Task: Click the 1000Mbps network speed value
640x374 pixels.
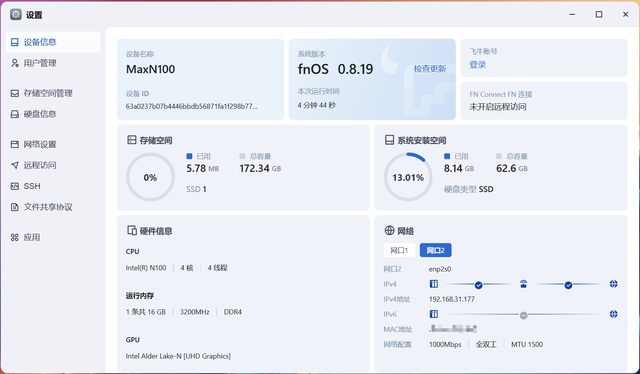Action: 445,345
